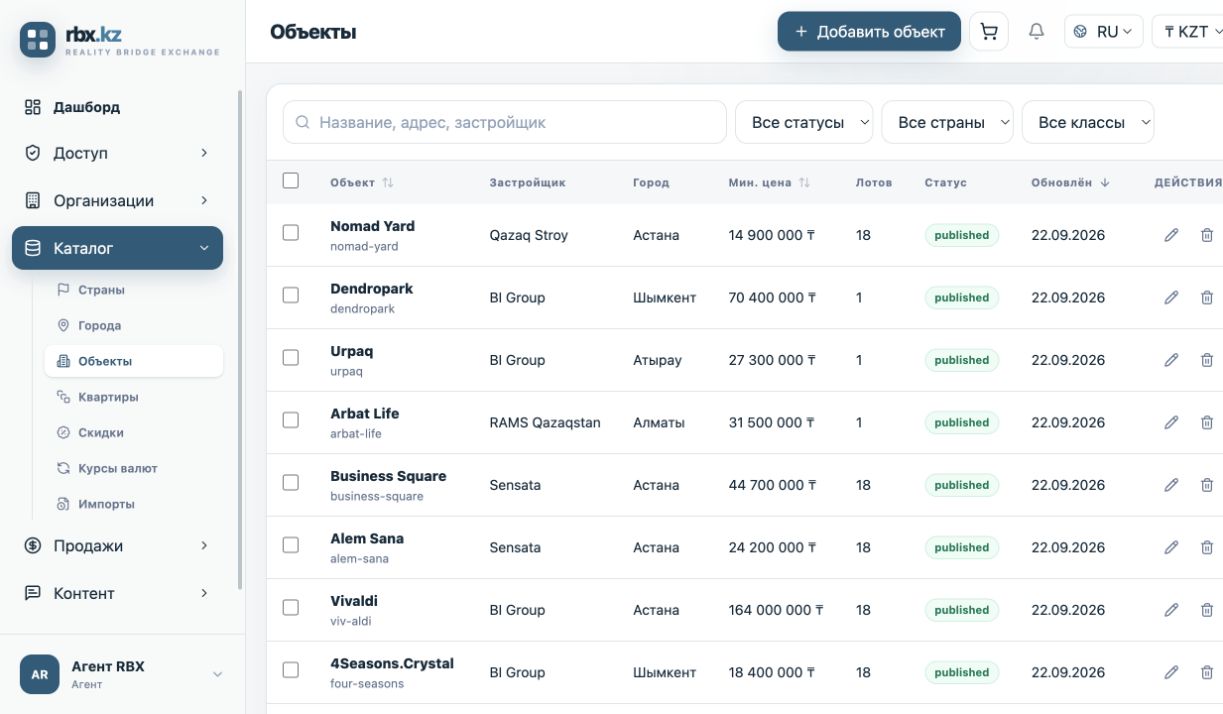Delete Vivaldi trash icon
1223x714 pixels.
1207,610
